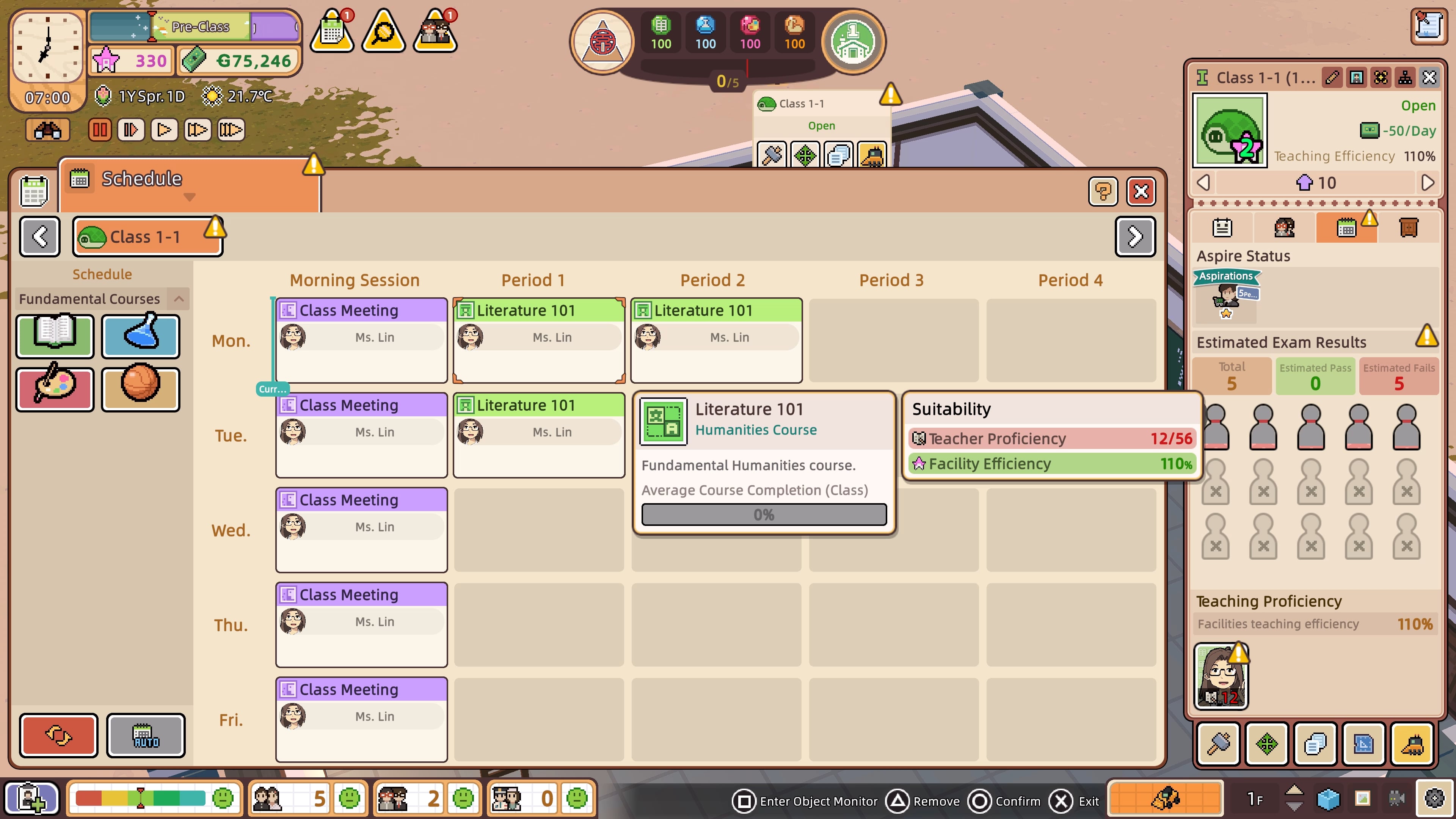Go to next class with right arrow
Image resolution: width=1456 pixels, height=819 pixels.
tap(1135, 236)
